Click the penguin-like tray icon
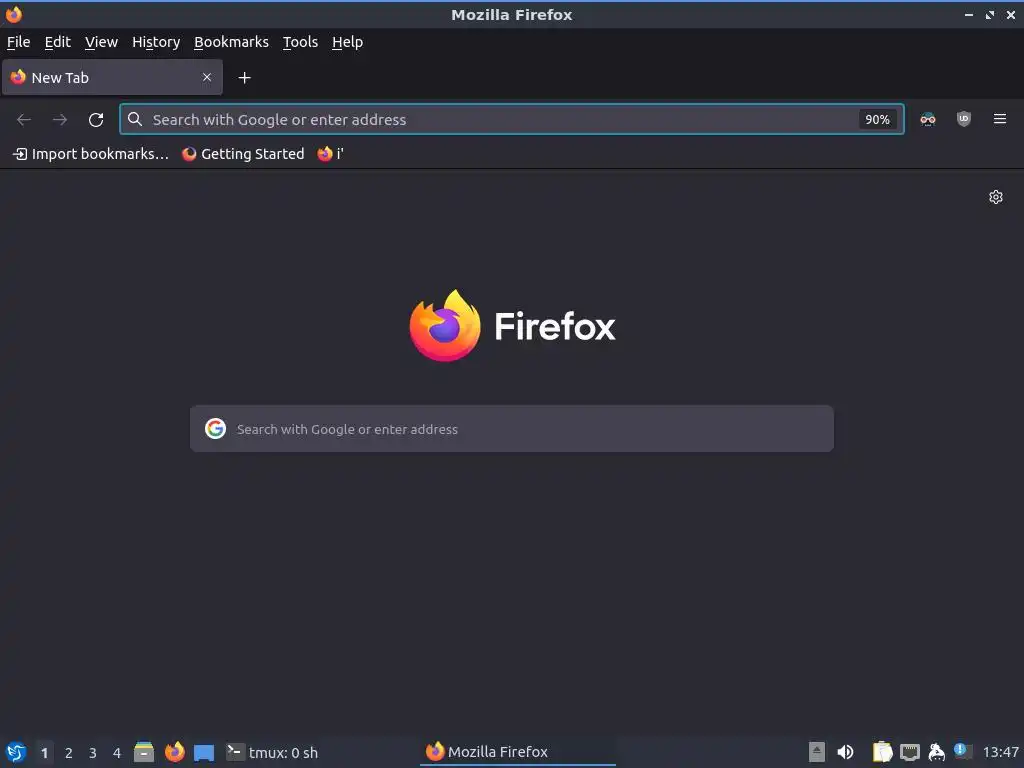 click(x=936, y=752)
